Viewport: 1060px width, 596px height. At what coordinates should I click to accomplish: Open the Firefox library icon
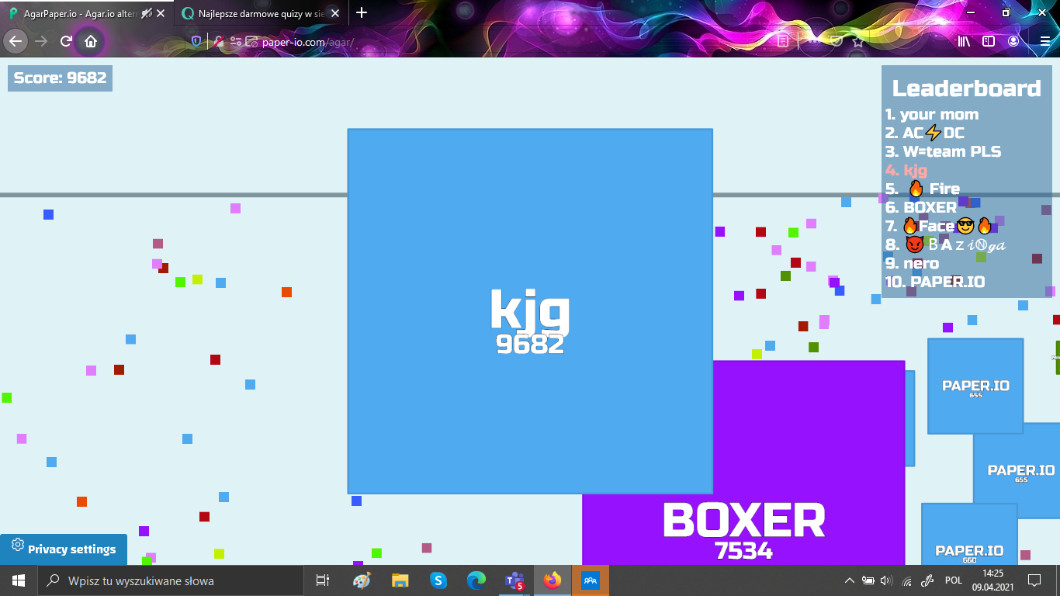pyautogui.click(x=965, y=41)
